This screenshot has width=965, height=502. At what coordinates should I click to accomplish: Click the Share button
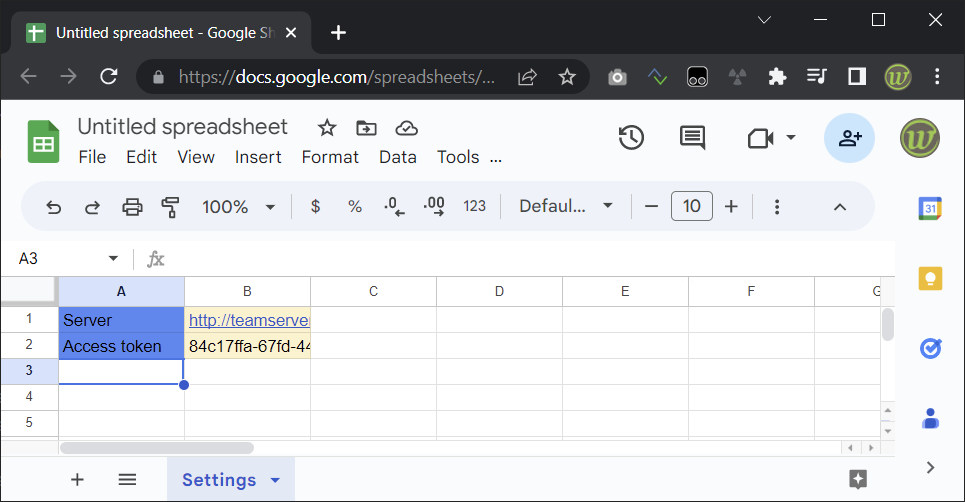pyautogui.click(x=849, y=138)
